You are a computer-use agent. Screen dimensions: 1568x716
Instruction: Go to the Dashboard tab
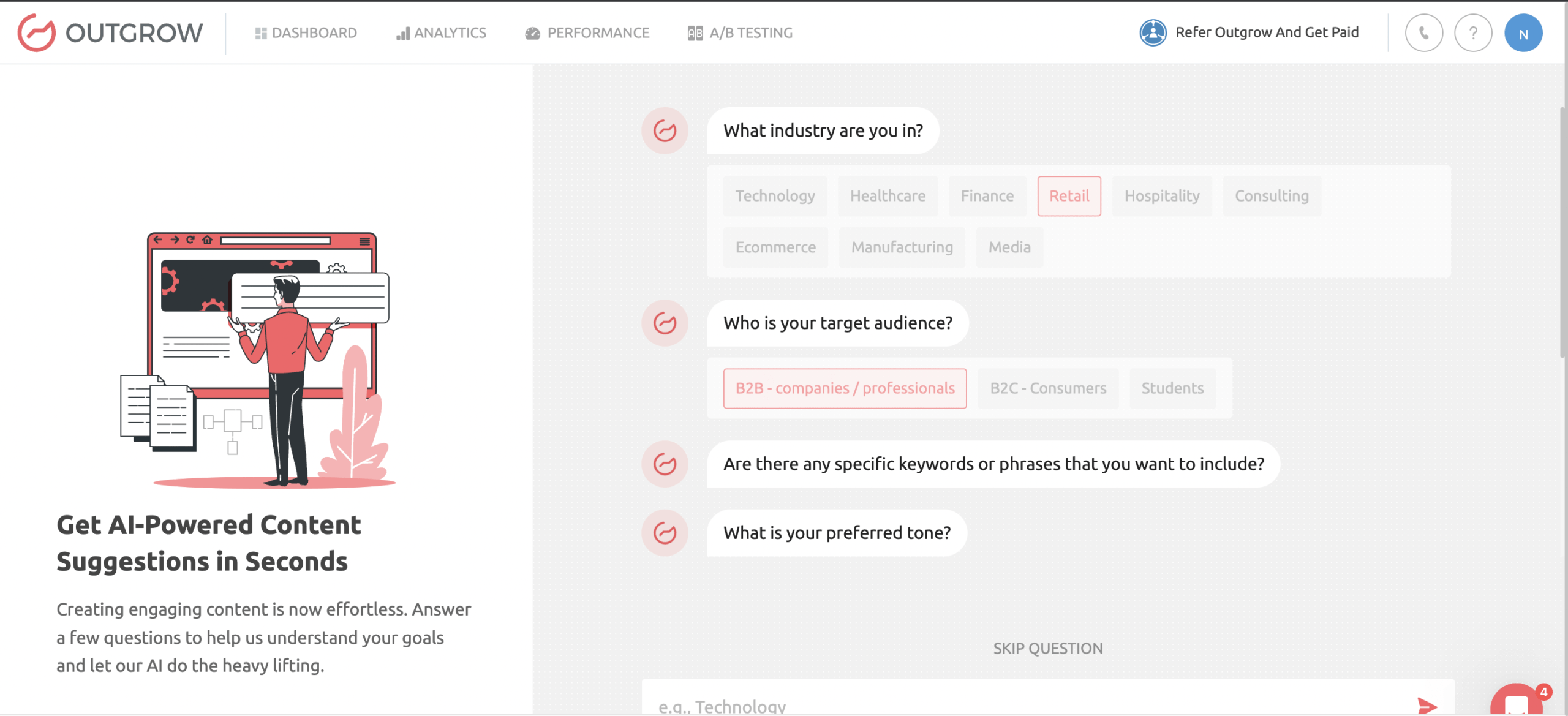(x=306, y=33)
